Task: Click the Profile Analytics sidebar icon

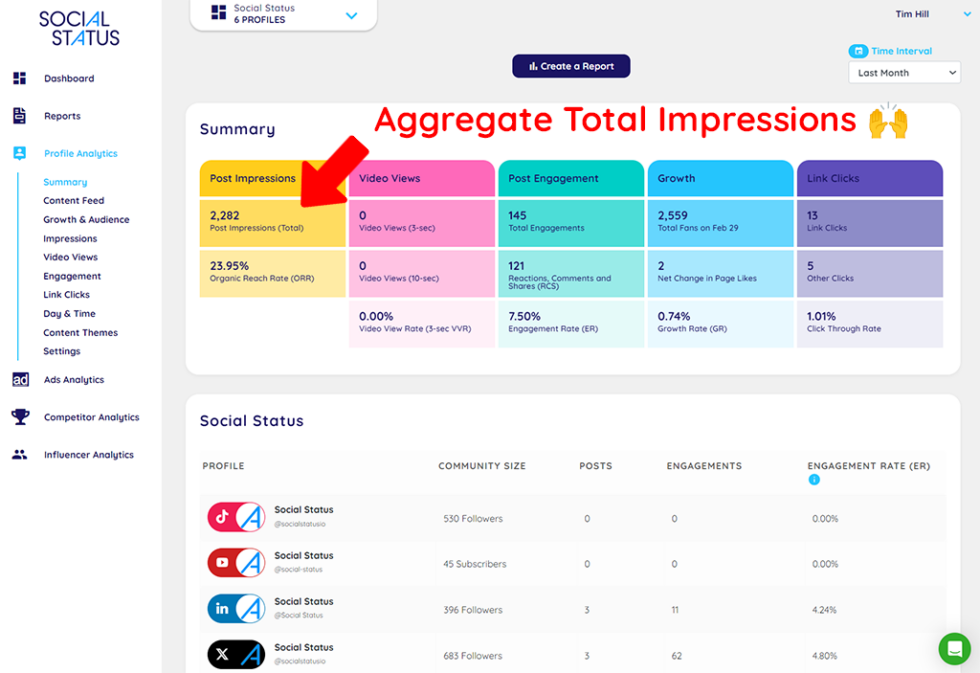Action: tap(21, 153)
